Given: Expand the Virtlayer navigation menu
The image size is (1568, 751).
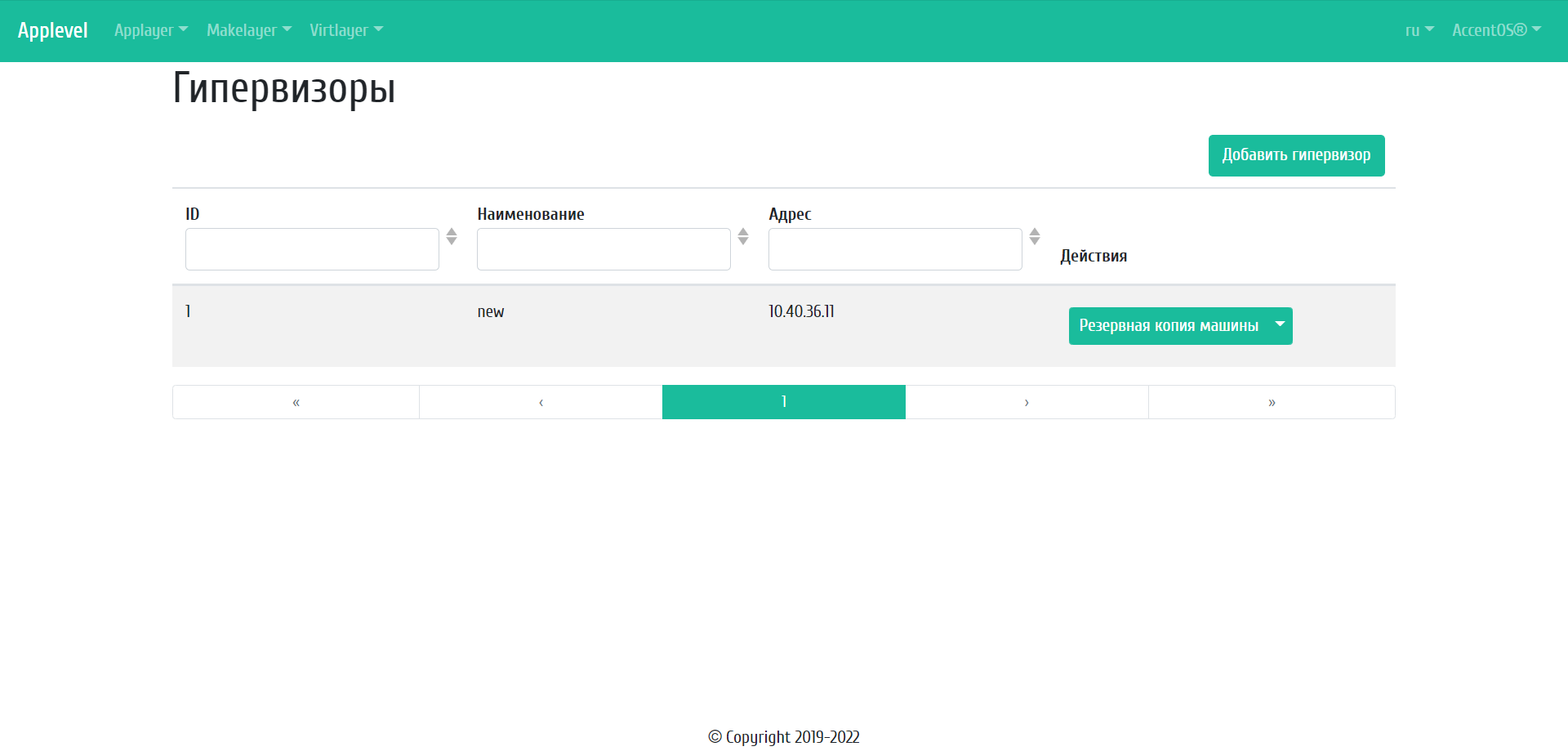Looking at the screenshot, I should point(345,30).
